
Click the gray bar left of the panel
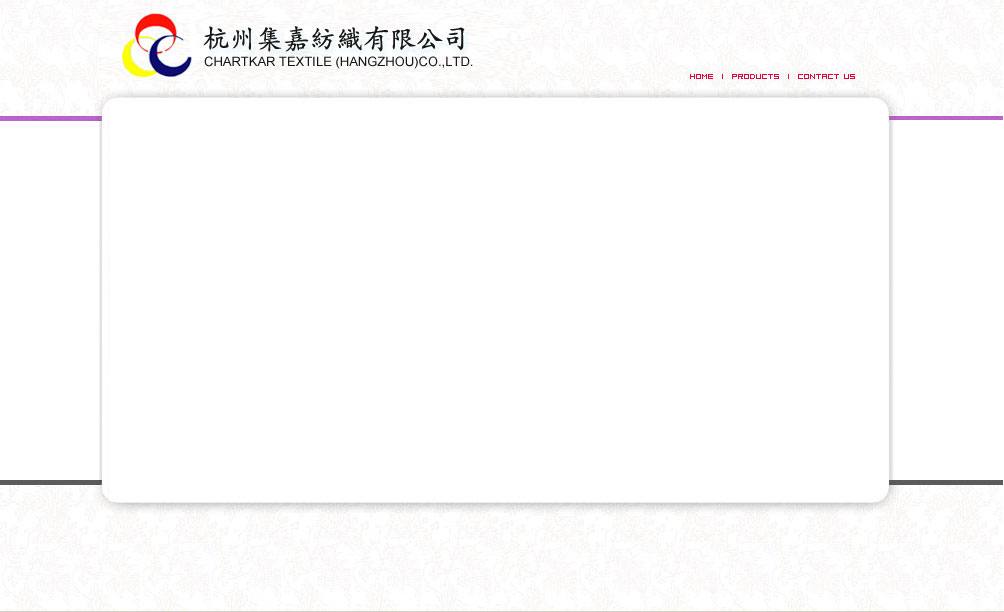[50, 482]
